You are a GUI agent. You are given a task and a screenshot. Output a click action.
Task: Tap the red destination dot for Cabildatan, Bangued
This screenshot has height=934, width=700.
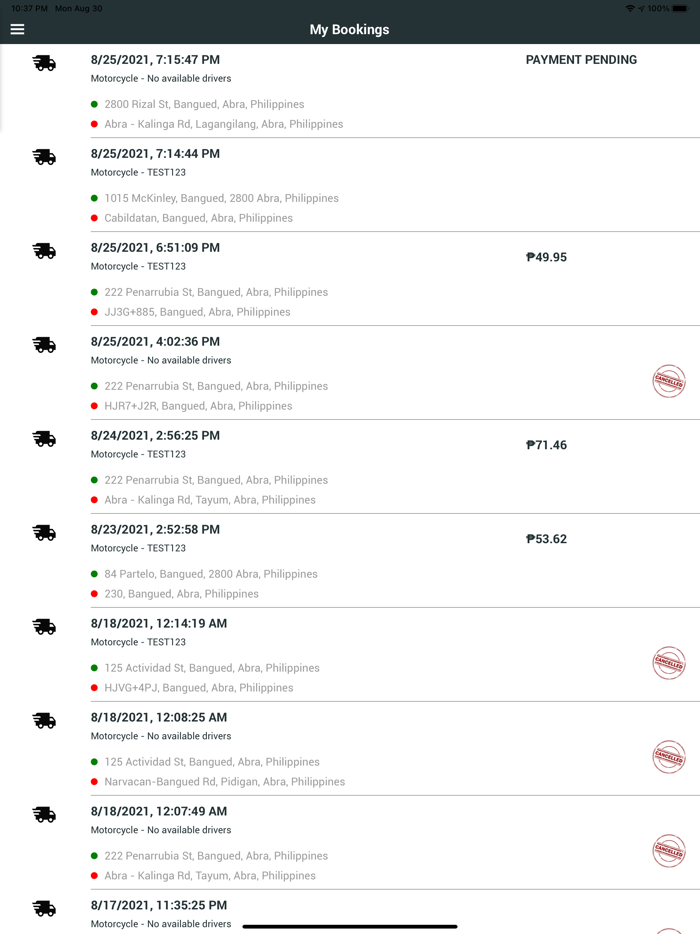point(92,218)
